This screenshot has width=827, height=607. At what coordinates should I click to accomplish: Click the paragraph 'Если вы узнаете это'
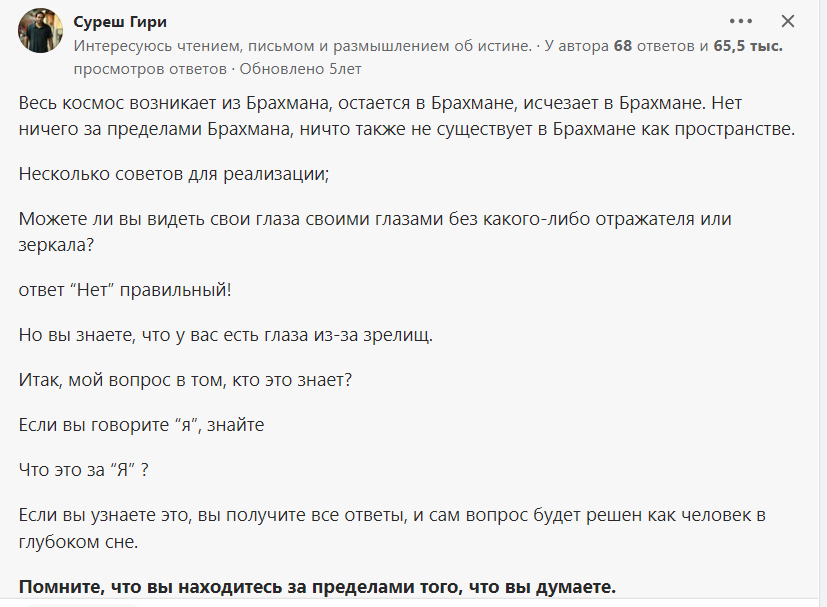(x=392, y=515)
